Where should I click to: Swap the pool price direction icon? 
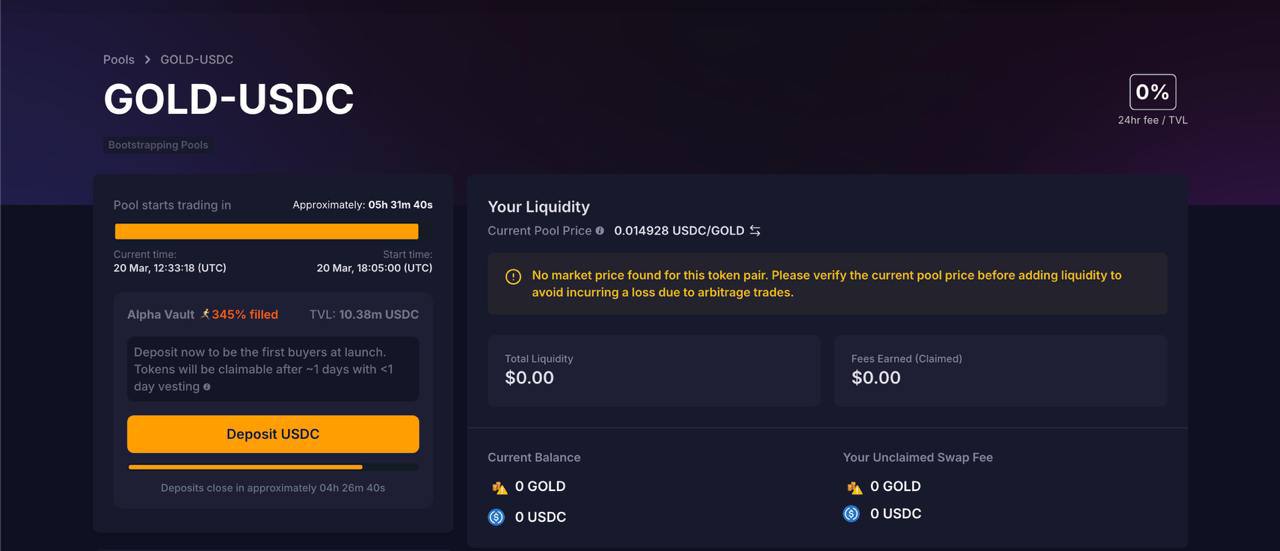coord(755,231)
